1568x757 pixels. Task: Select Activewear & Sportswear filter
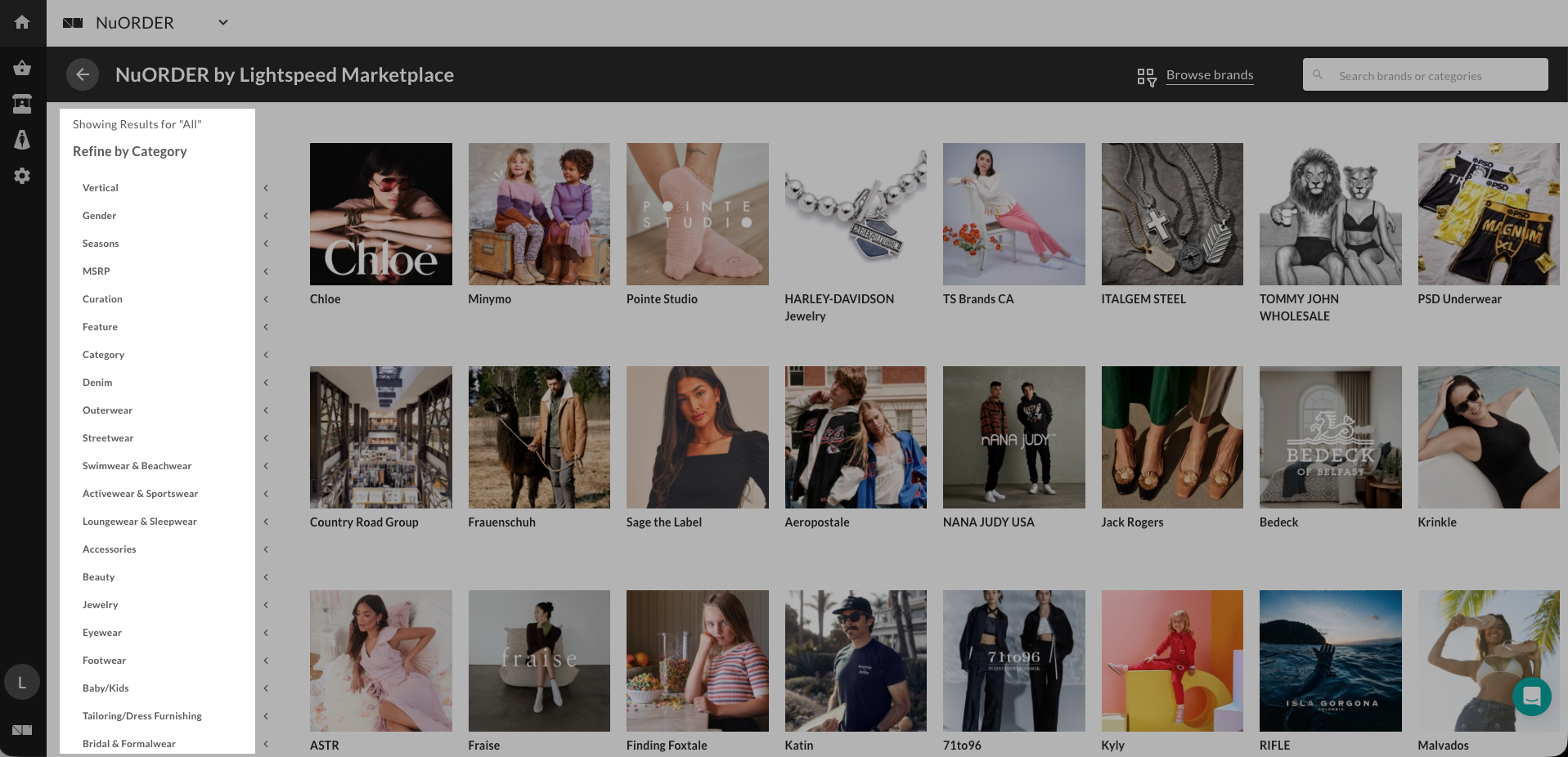[140, 494]
